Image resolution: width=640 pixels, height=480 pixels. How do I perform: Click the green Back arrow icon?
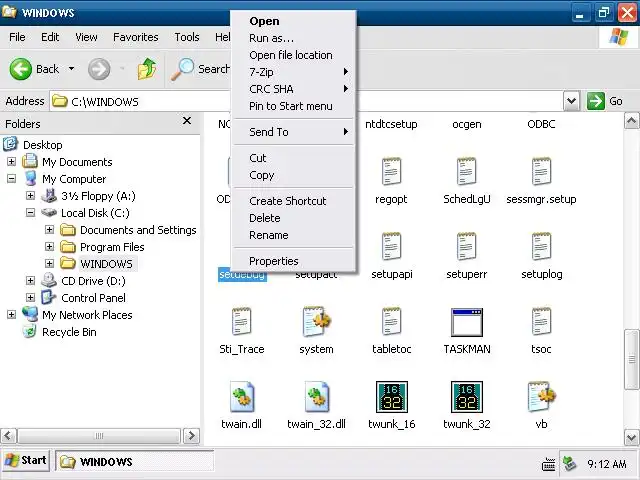tap(20, 69)
